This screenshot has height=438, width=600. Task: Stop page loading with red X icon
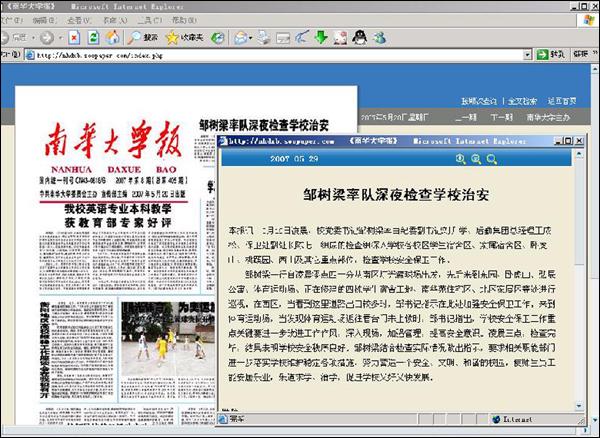coord(74,37)
